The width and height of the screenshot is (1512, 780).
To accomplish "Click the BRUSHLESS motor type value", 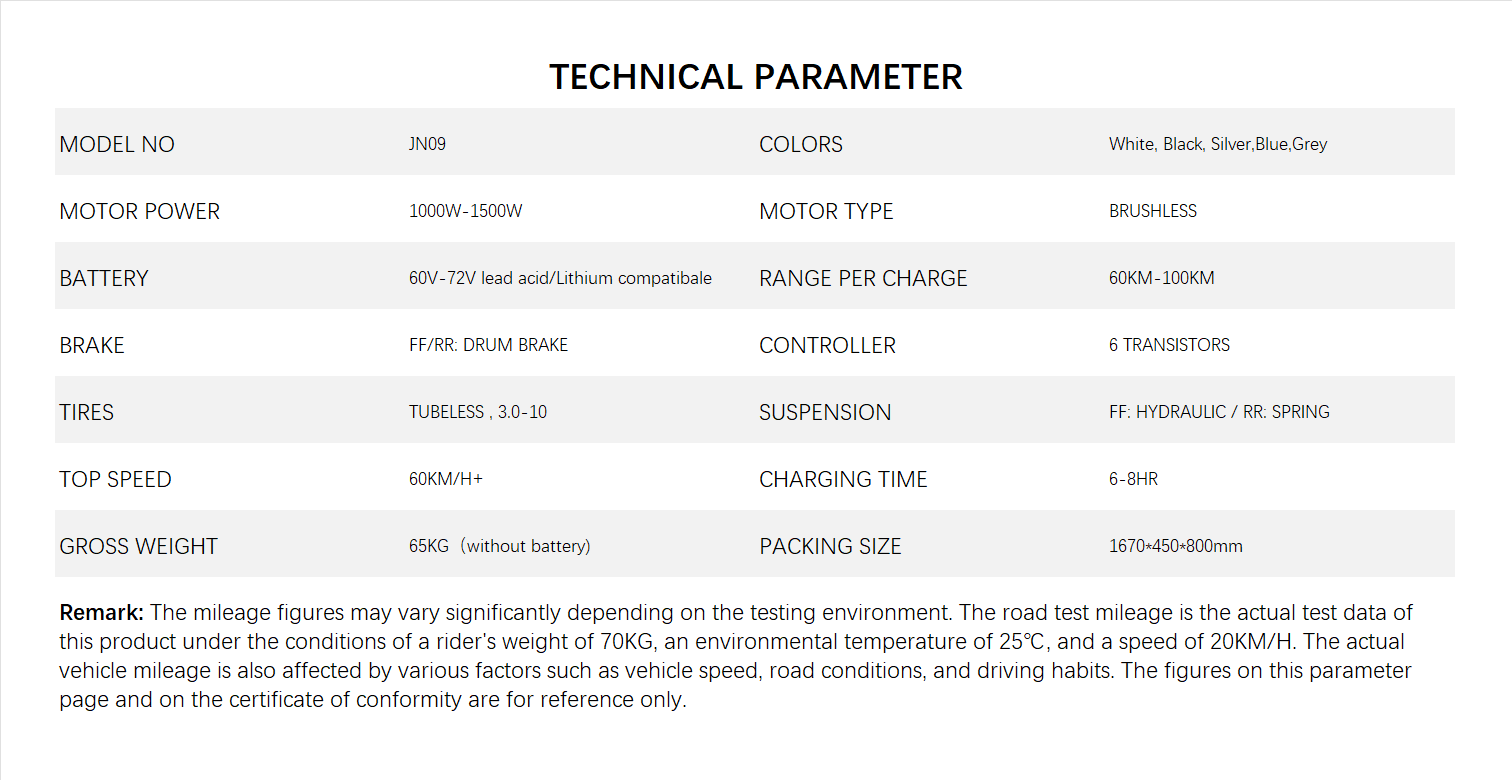I will pos(1152,211).
